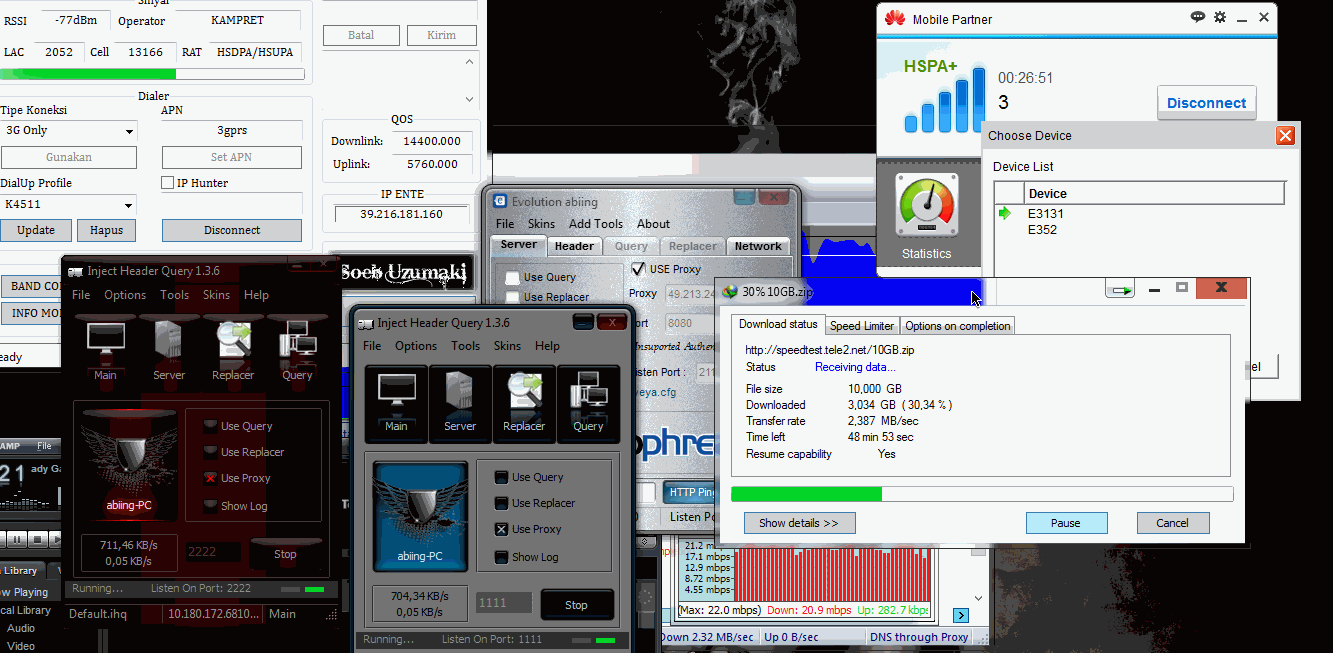Click Hapus button
This screenshot has height=653, width=1333.
click(107, 230)
